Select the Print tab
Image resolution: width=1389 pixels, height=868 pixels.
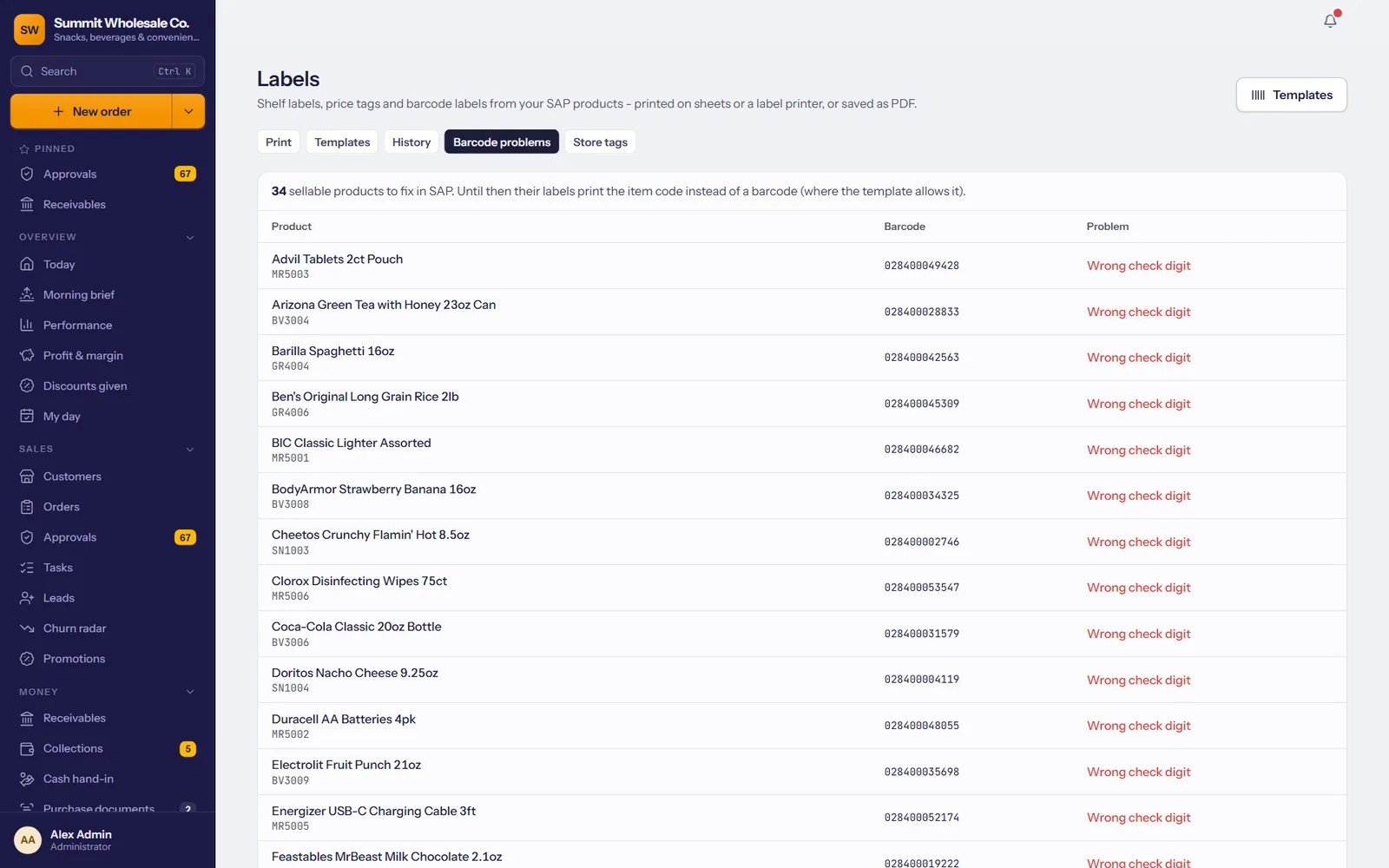[x=279, y=141]
